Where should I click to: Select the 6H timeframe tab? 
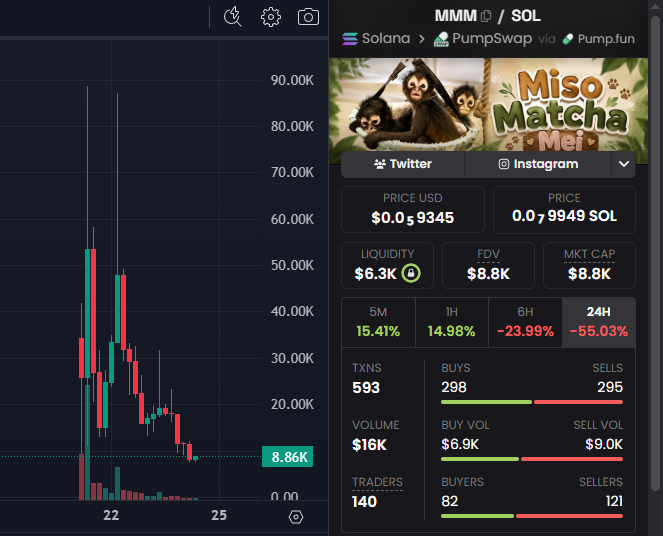pyautogui.click(x=525, y=322)
